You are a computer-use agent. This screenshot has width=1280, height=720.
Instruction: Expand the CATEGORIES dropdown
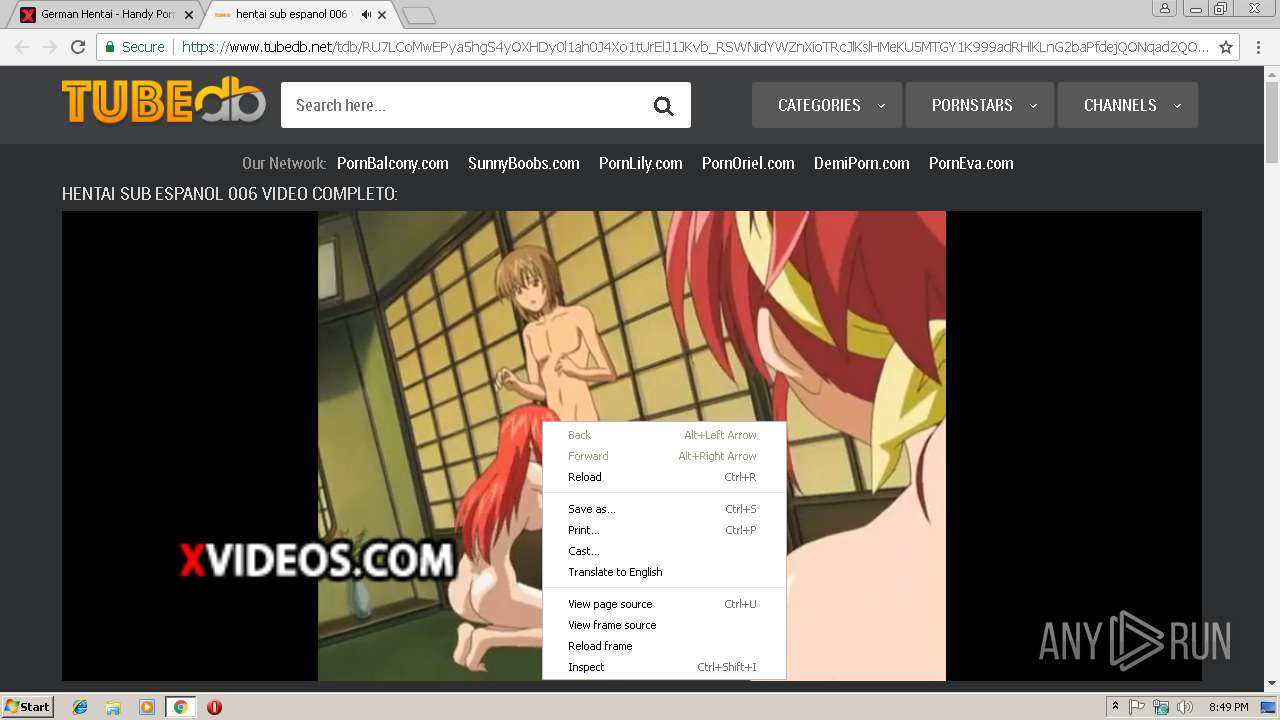pyautogui.click(x=827, y=105)
